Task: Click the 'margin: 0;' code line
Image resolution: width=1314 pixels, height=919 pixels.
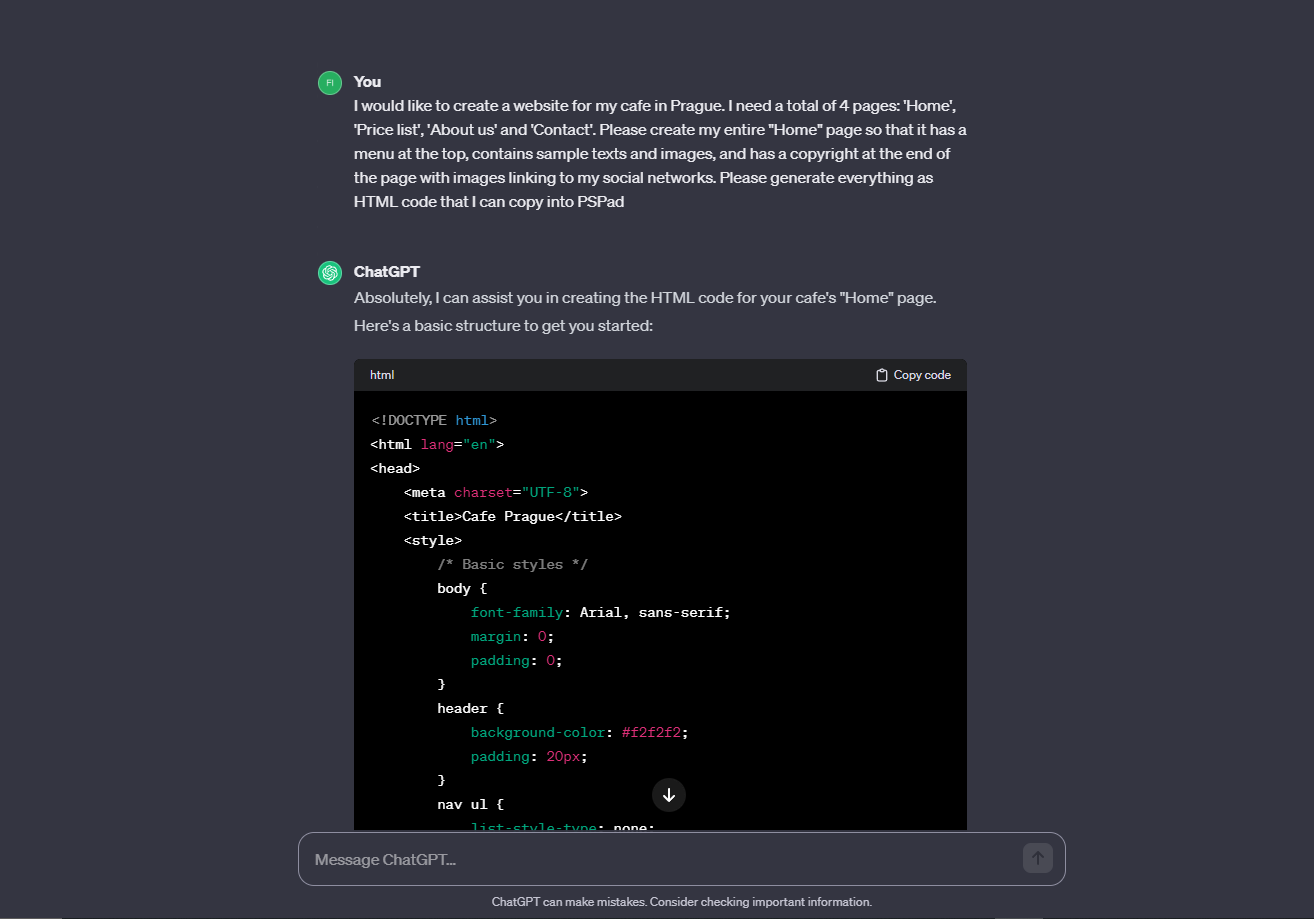Action: point(512,636)
